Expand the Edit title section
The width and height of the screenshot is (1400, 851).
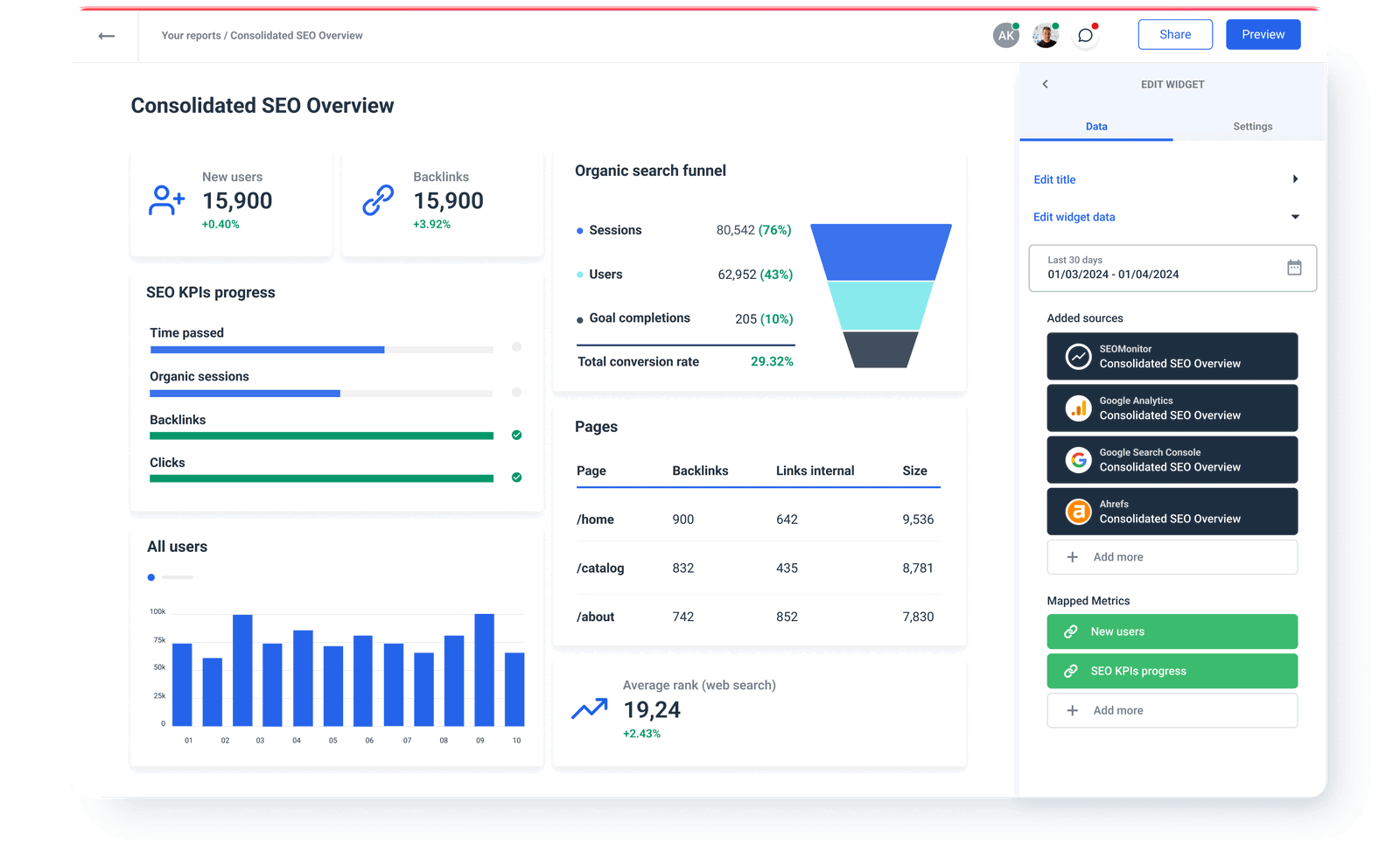point(1296,178)
